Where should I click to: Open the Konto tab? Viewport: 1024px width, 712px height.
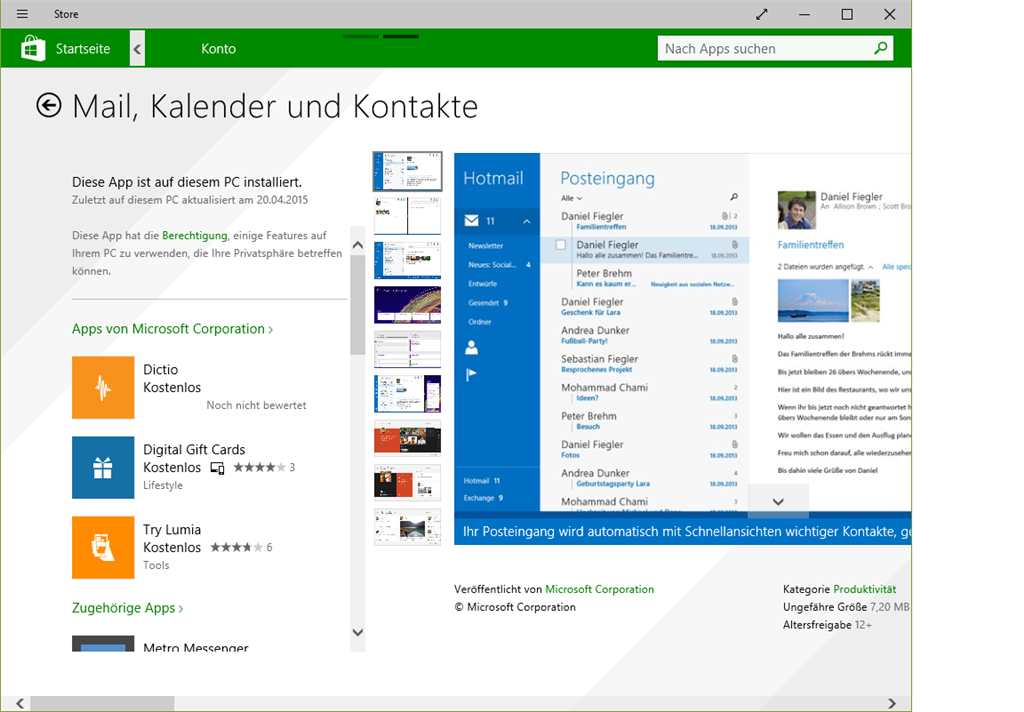click(218, 48)
